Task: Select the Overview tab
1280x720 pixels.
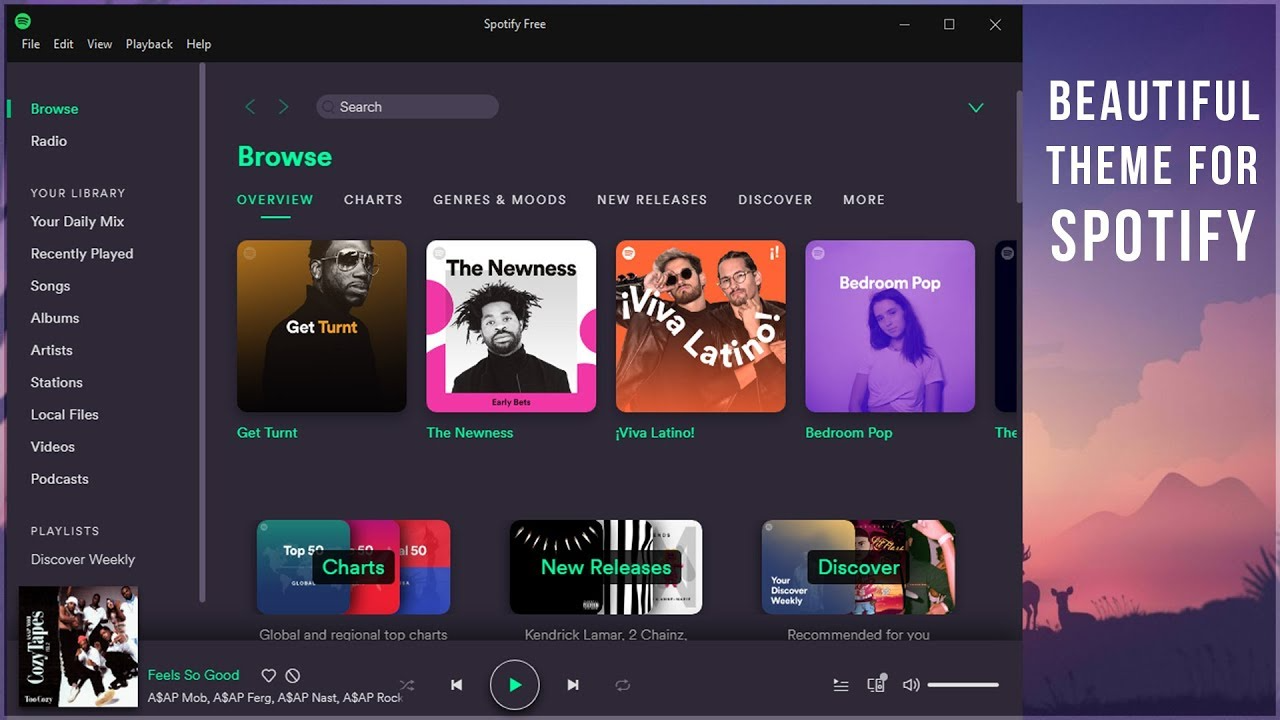Action: 275,200
